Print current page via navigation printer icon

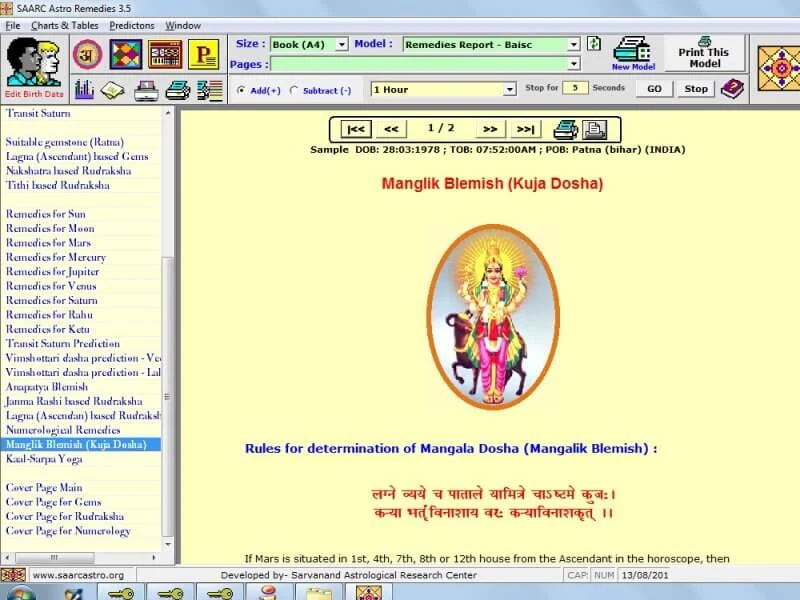[x=565, y=130]
